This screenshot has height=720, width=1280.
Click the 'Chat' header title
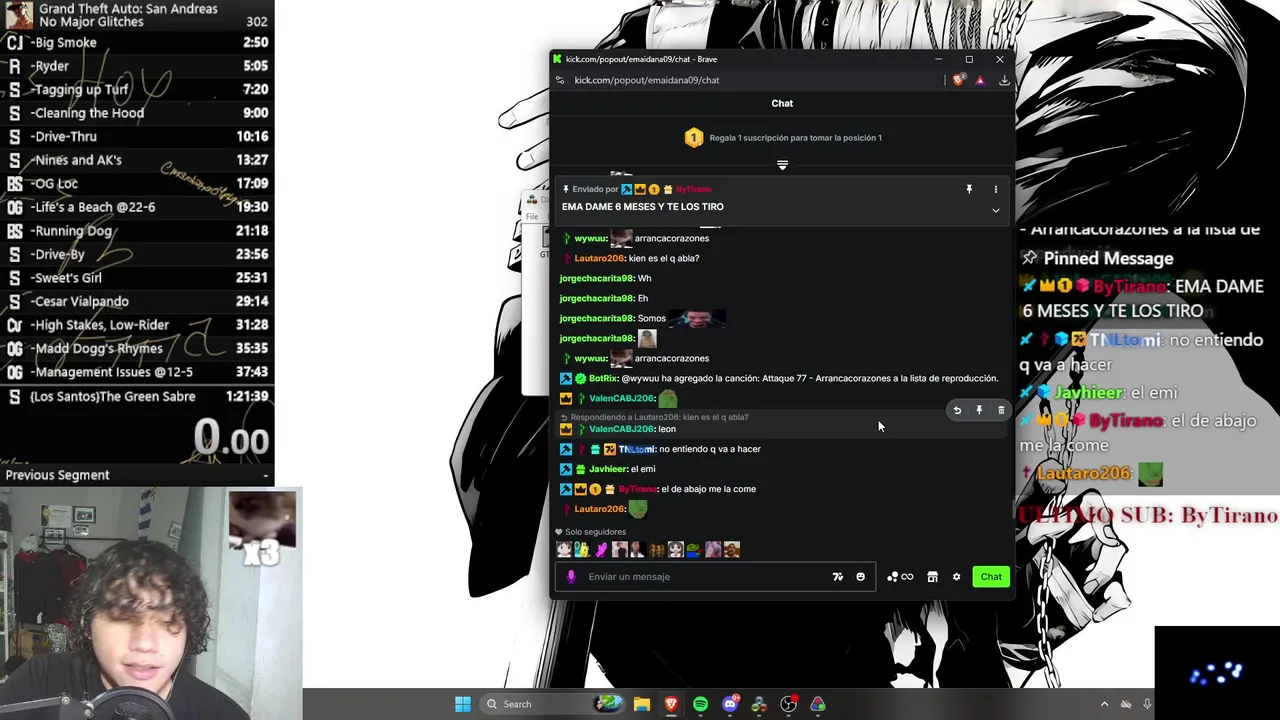pyautogui.click(x=782, y=103)
